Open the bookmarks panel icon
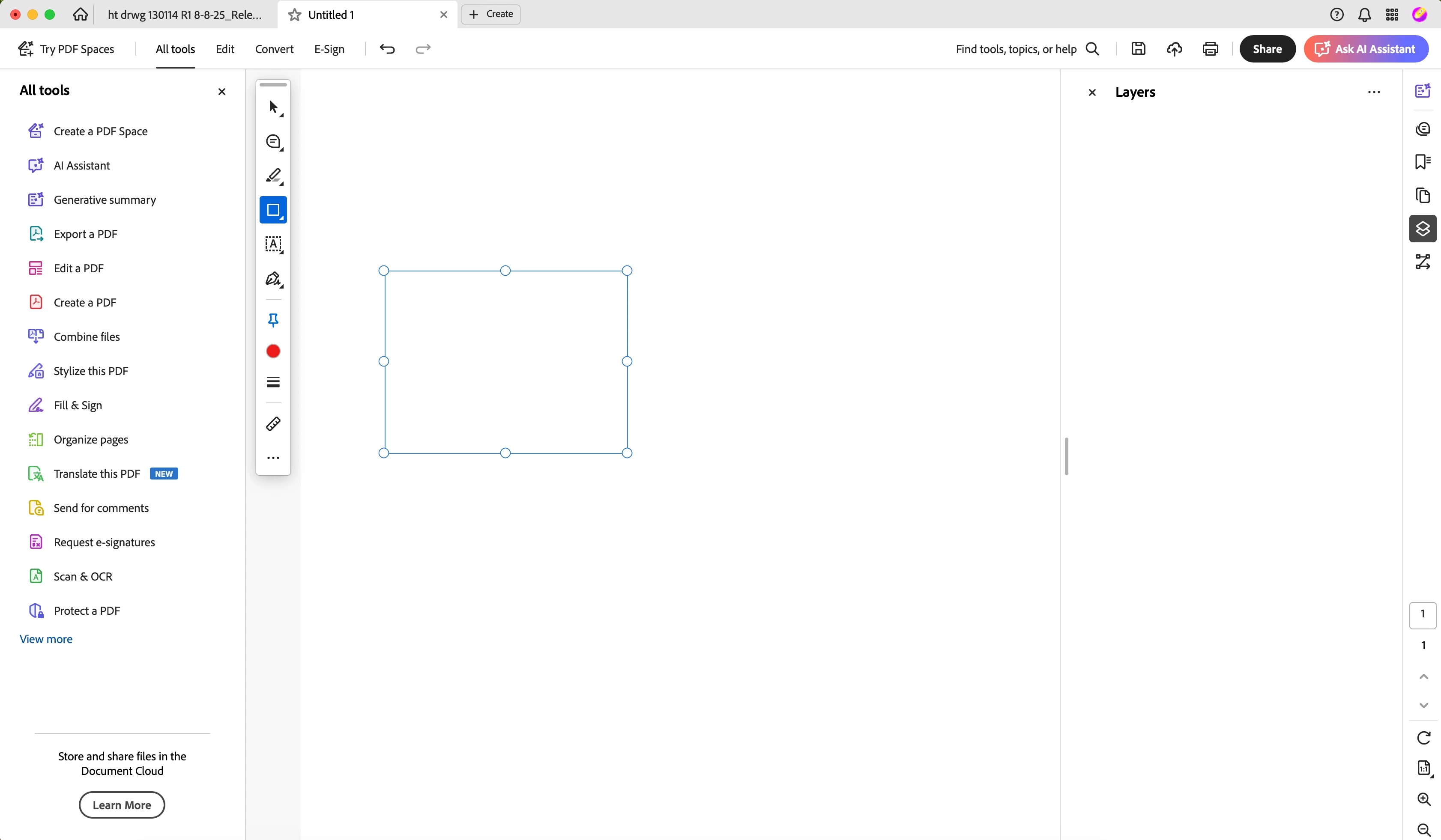This screenshot has width=1441, height=840. click(1423, 162)
